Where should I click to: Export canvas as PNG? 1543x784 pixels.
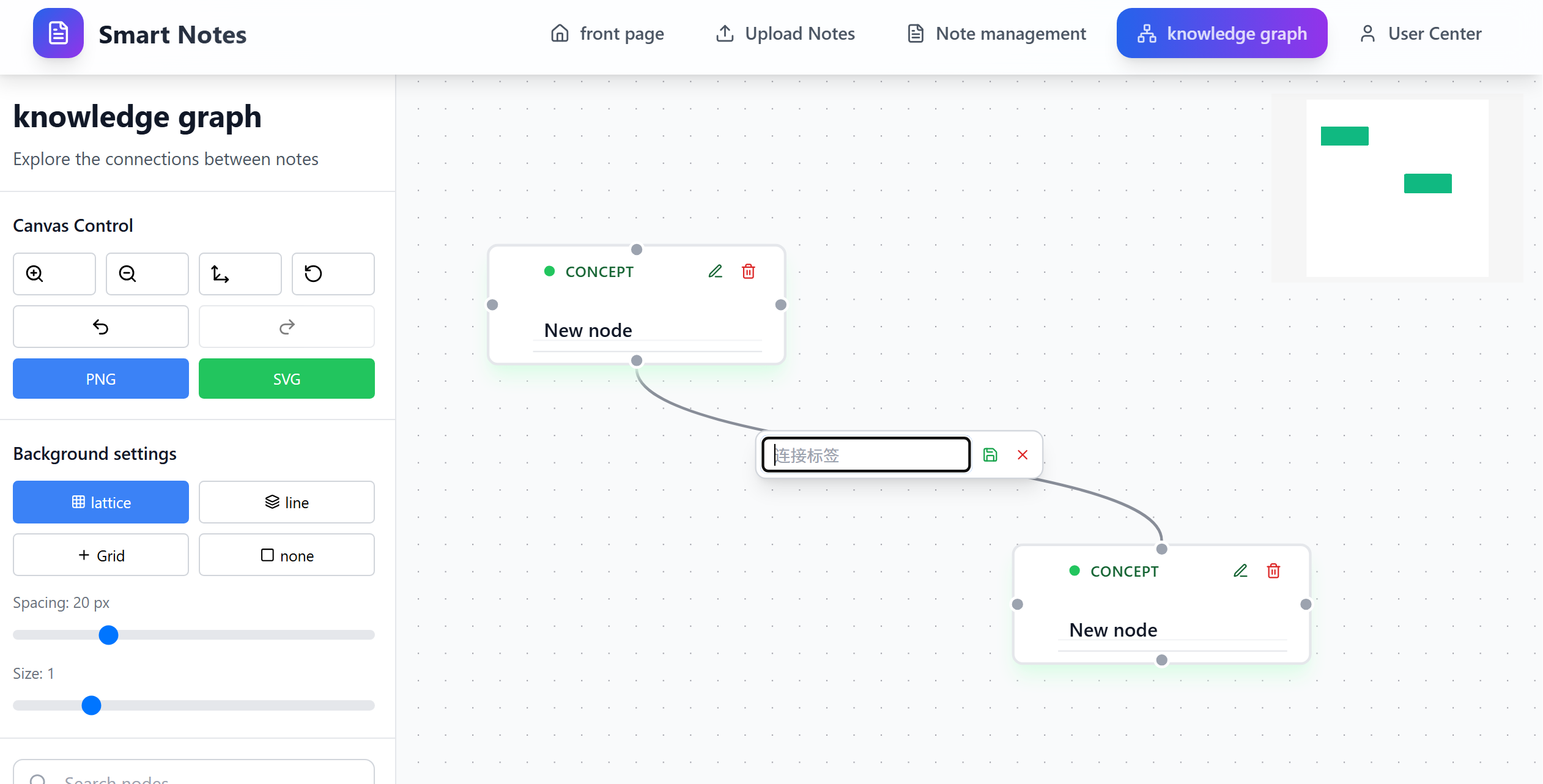point(101,379)
